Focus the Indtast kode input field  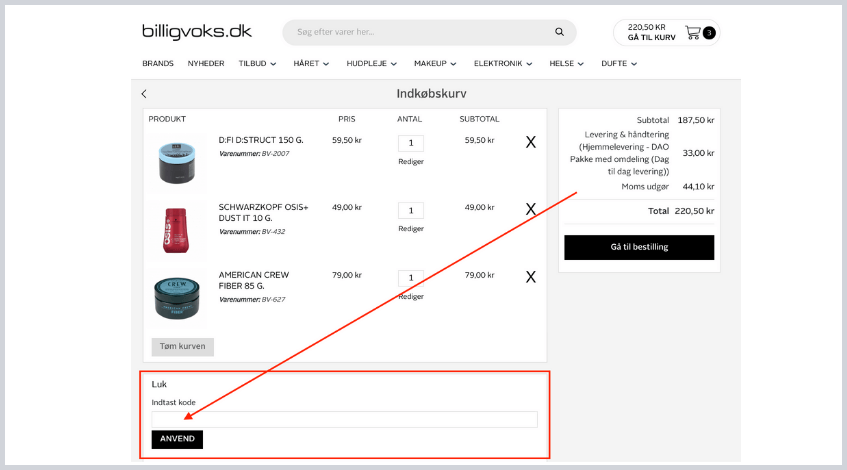tap(344, 419)
